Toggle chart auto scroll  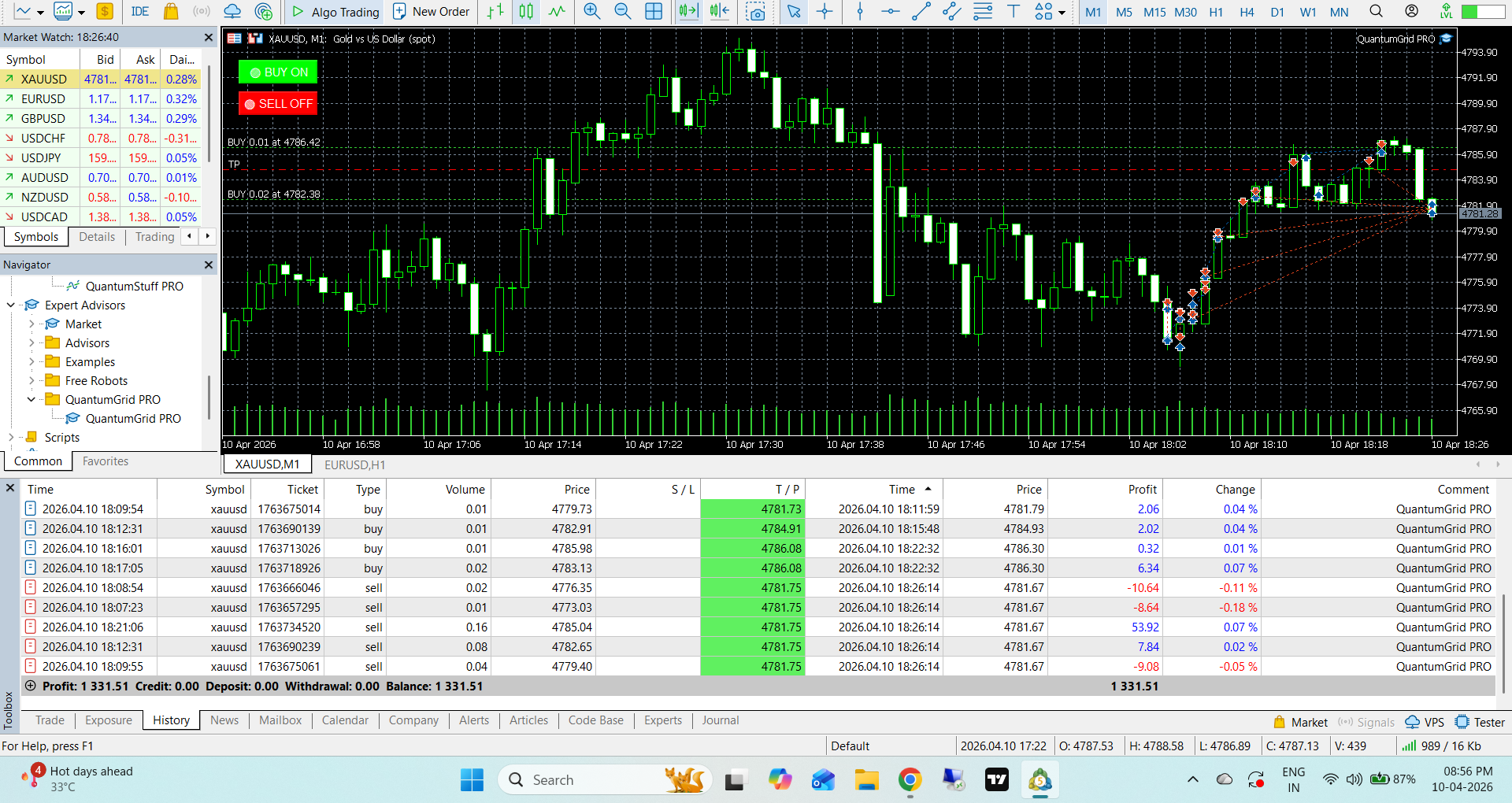click(688, 11)
